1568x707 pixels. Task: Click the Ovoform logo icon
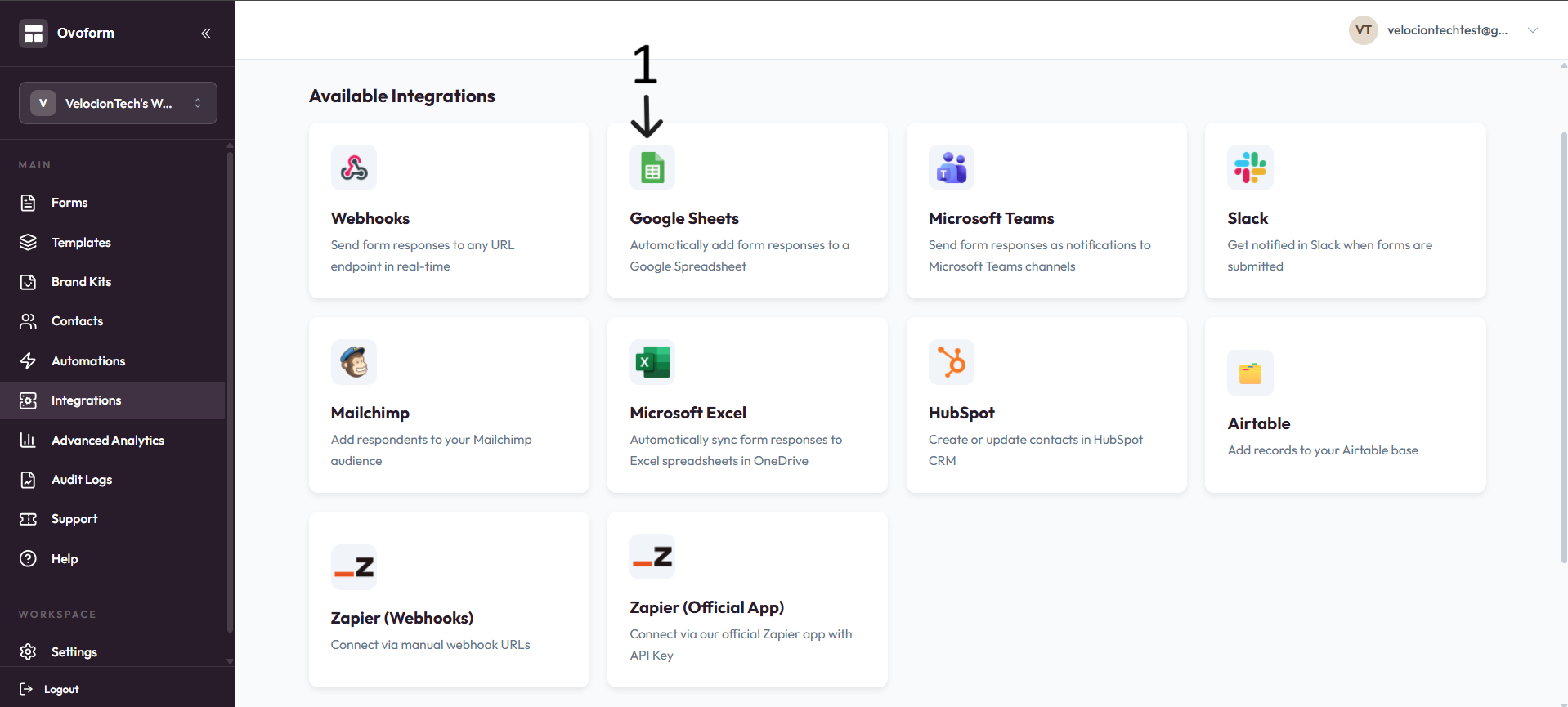coord(34,34)
